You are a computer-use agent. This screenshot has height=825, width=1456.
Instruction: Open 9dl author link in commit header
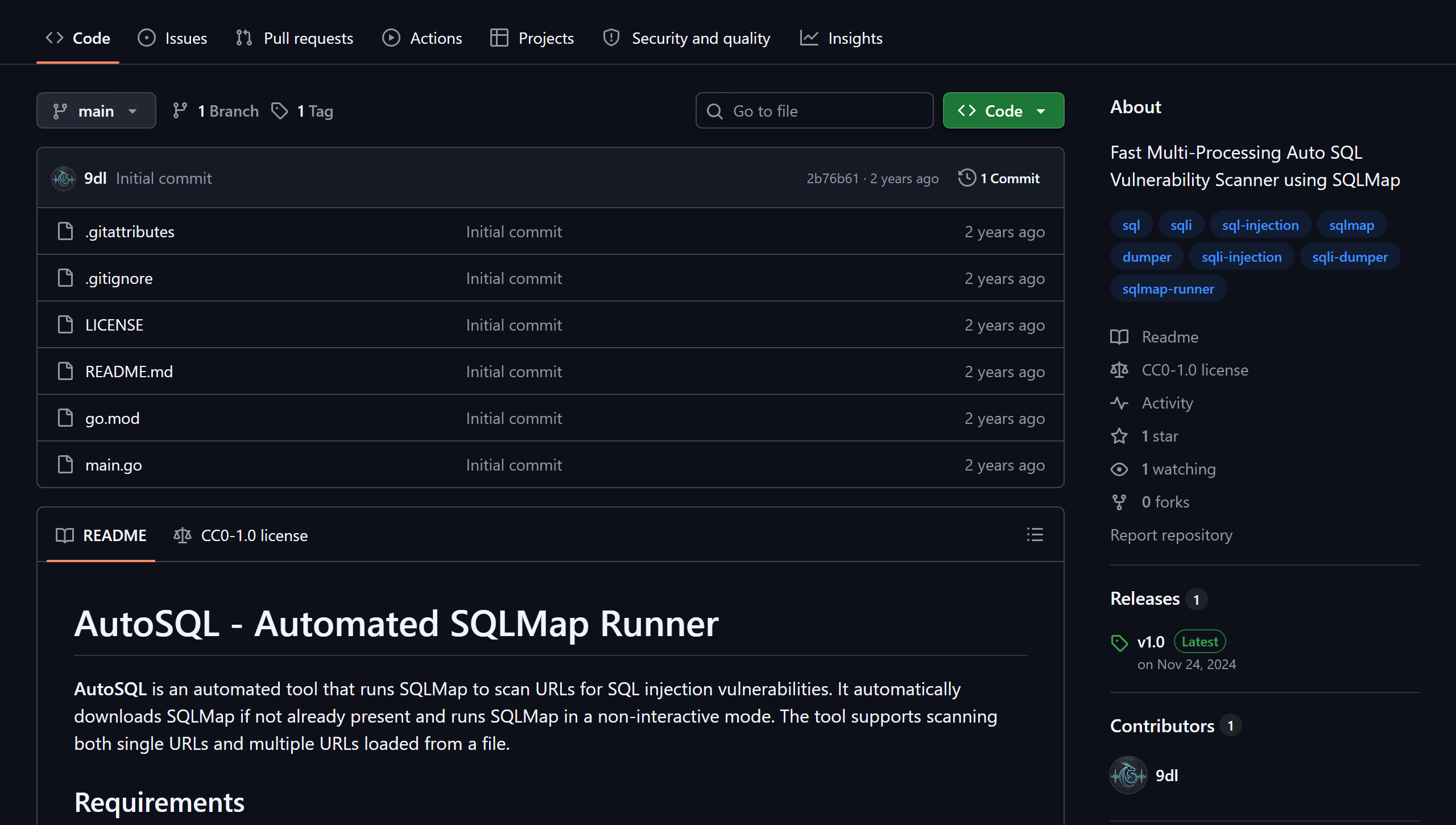point(96,179)
